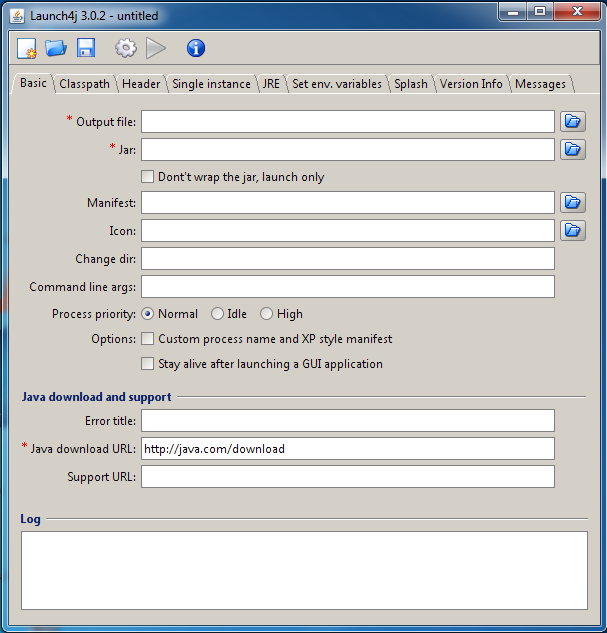
Task: Browse for the Manifest file
Action: tap(573, 202)
